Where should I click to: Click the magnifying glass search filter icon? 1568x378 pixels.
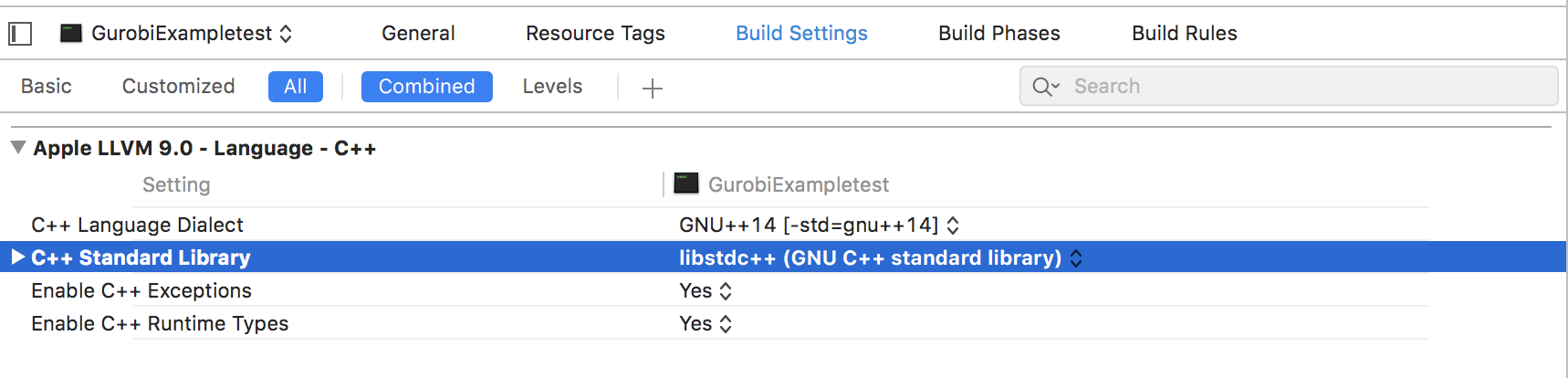(1046, 87)
